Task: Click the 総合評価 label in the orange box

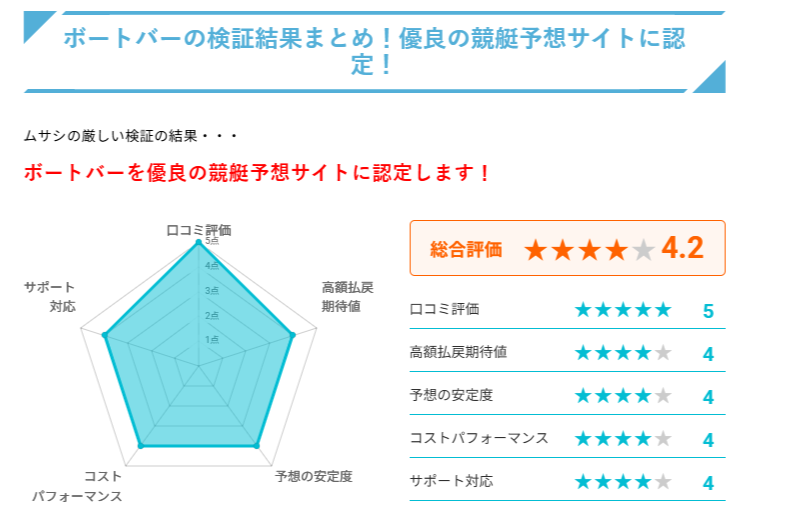Action: click(x=466, y=250)
